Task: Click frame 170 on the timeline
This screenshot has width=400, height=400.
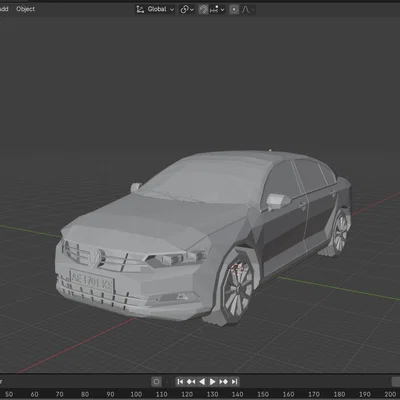Action: [314, 394]
